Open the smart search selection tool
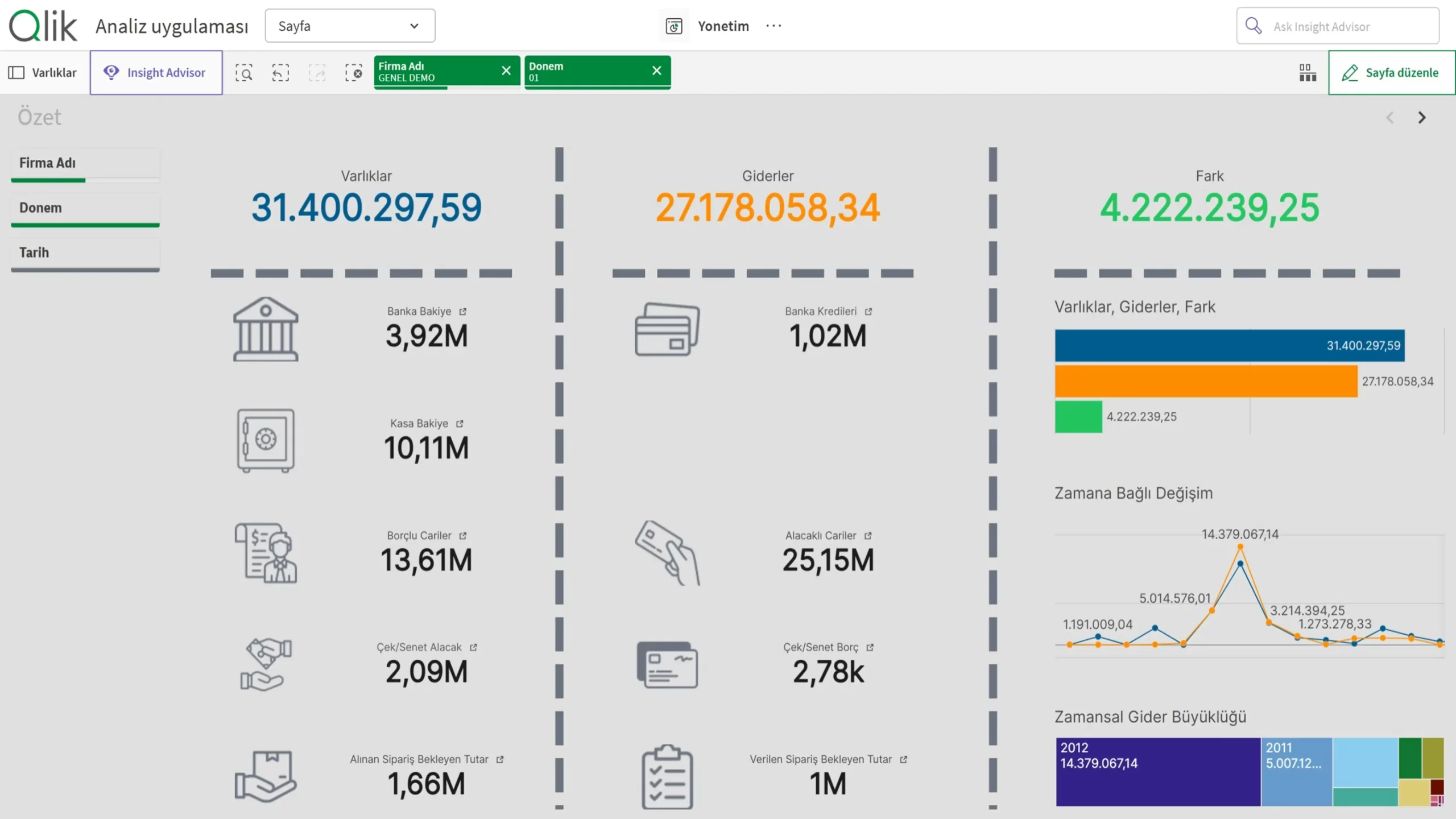The height and width of the screenshot is (819, 1456). [x=244, y=73]
